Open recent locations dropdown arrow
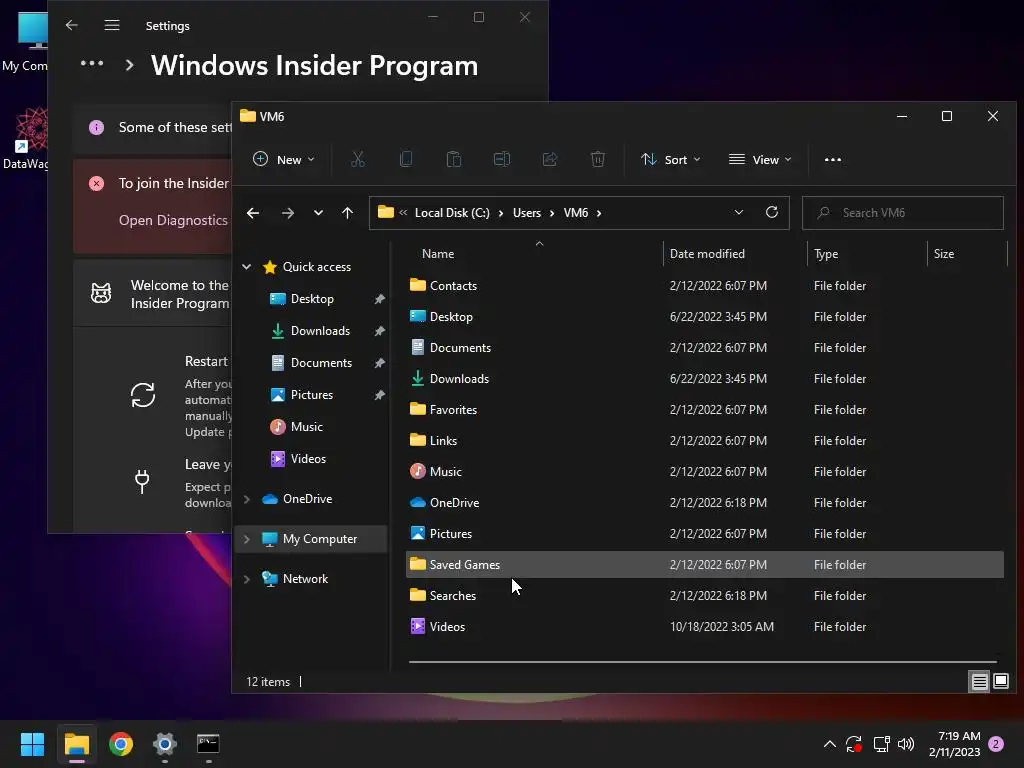Viewport: 1024px width, 768px height. pyautogui.click(x=318, y=213)
